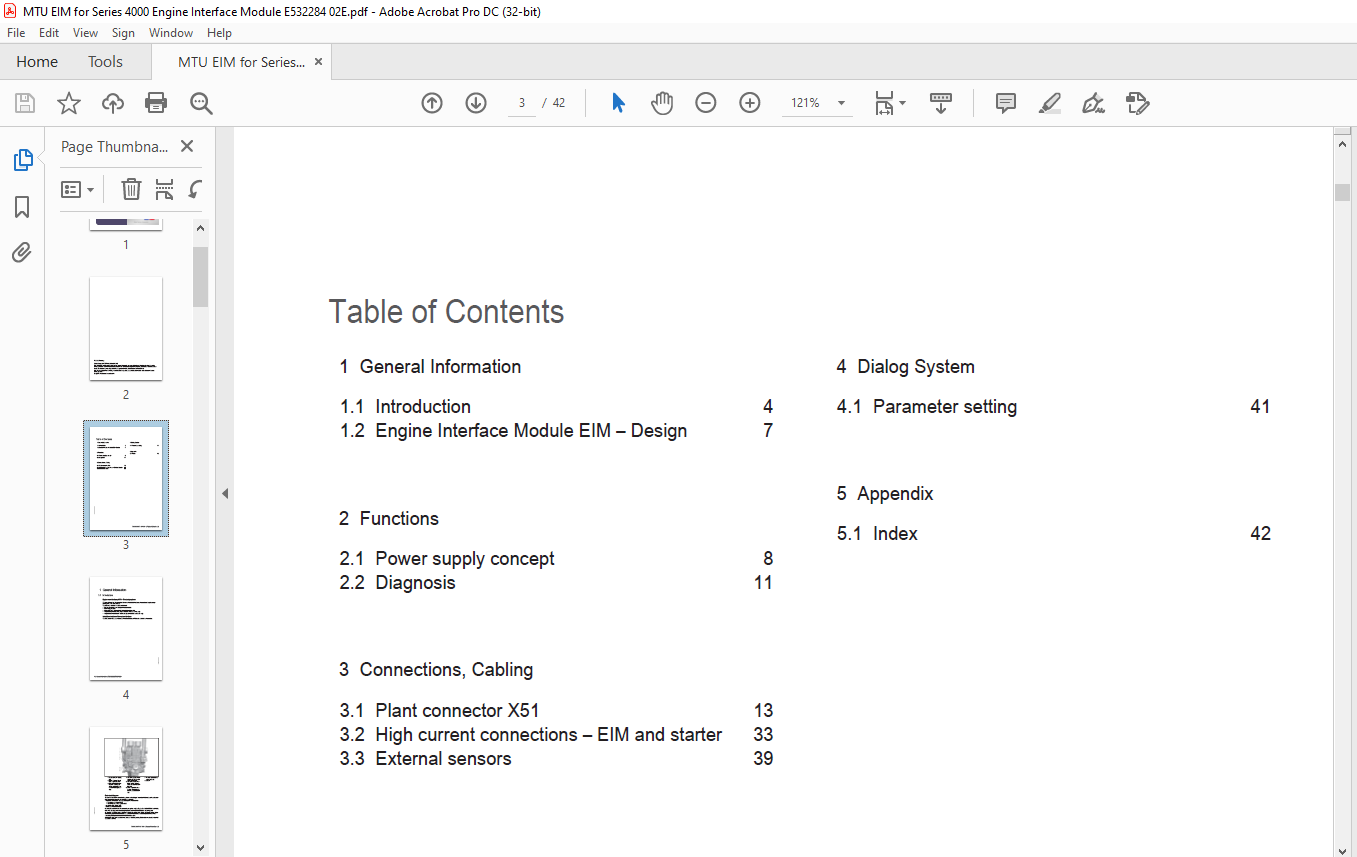
Task: Click the 4 Dialog System heading
Action: (906, 367)
